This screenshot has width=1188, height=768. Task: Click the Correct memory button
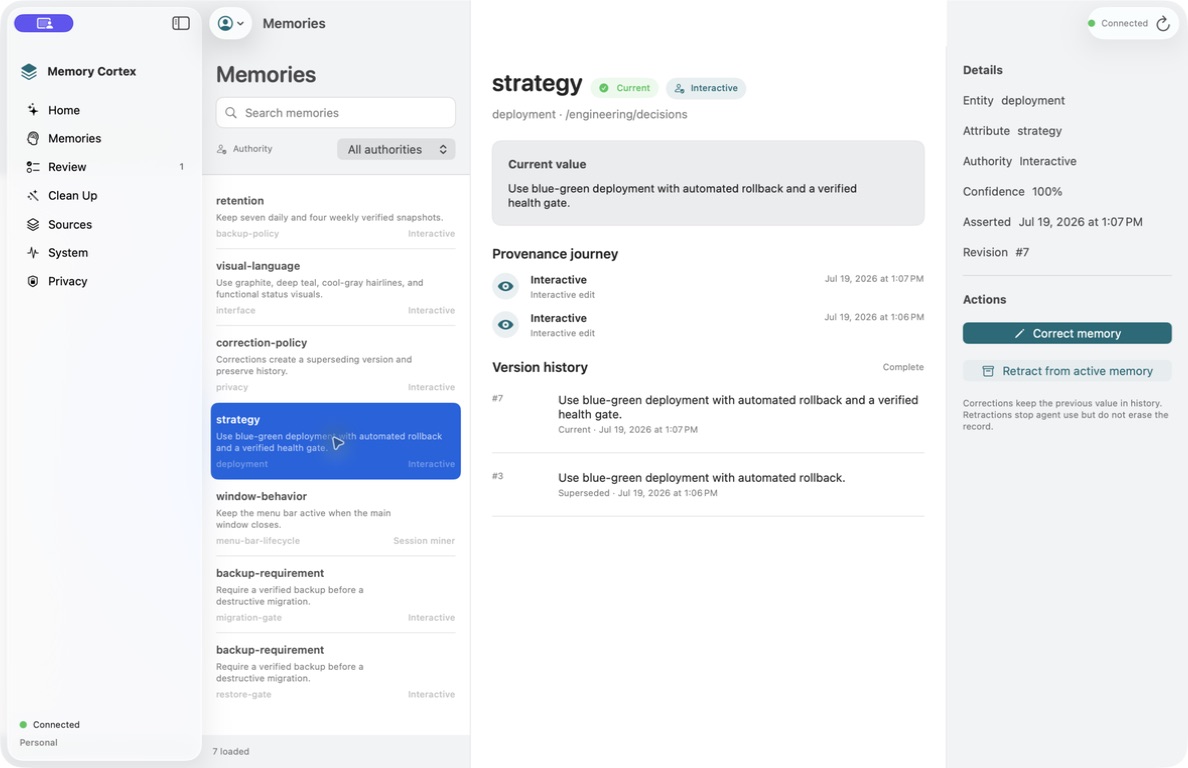(x=1067, y=333)
